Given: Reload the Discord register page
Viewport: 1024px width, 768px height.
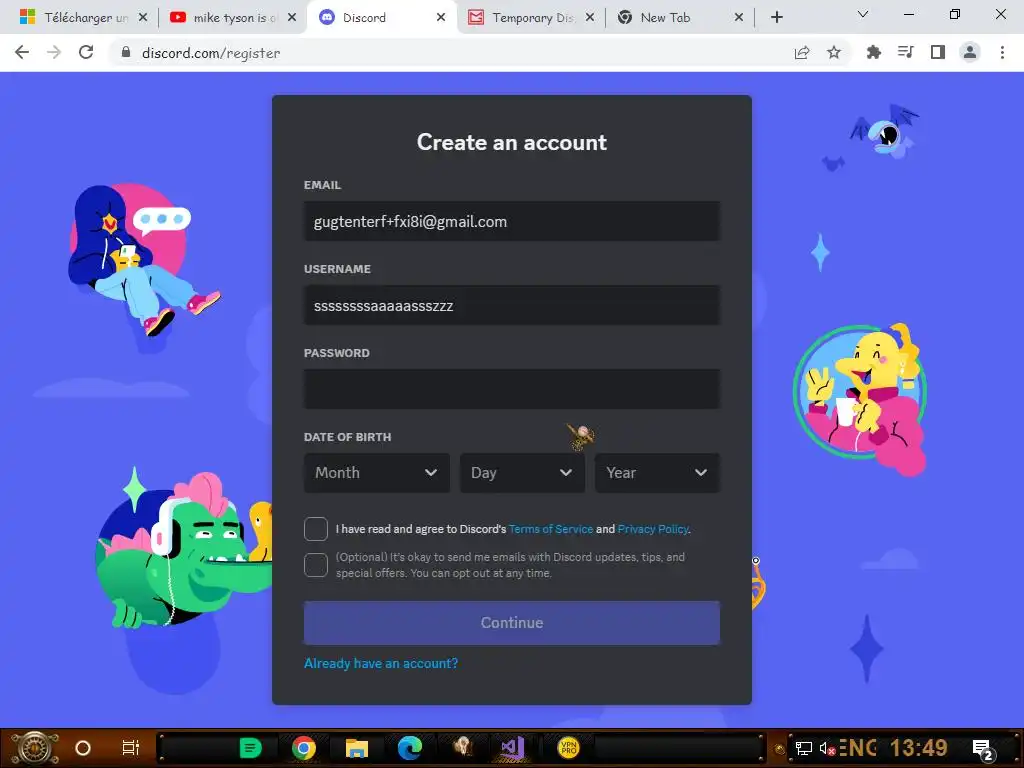Looking at the screenshot, I should coord(86,52).
